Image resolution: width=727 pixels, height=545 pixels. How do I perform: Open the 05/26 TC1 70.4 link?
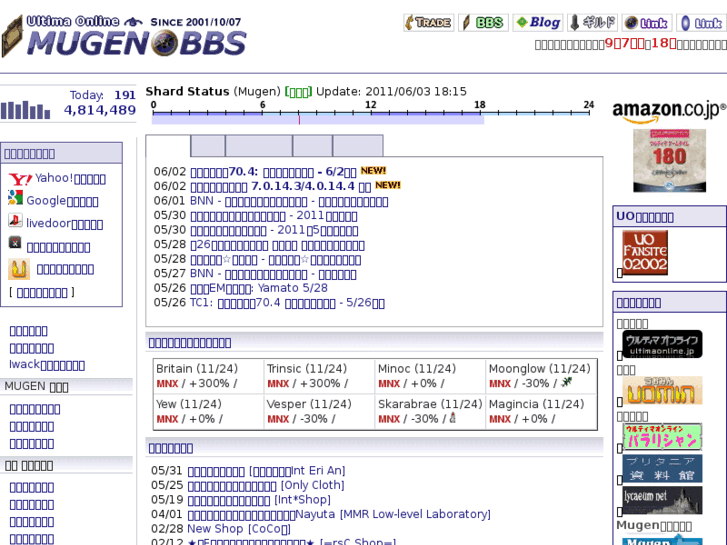point(287,303)
